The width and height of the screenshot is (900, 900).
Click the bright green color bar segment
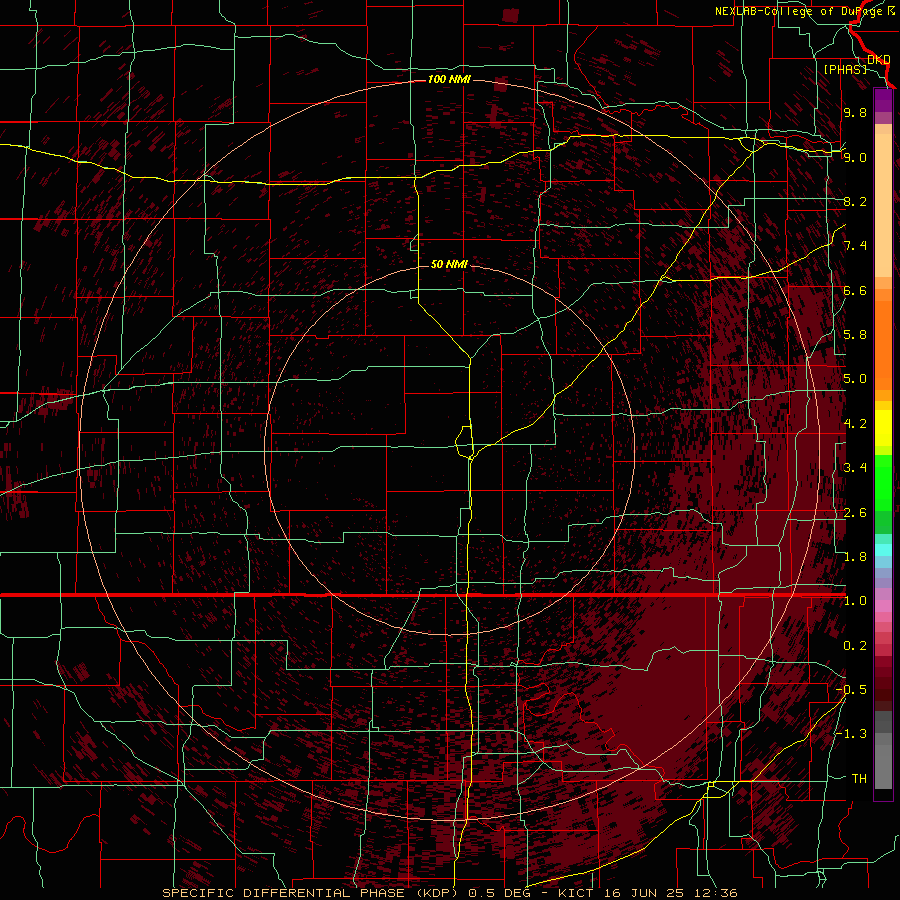883,482
